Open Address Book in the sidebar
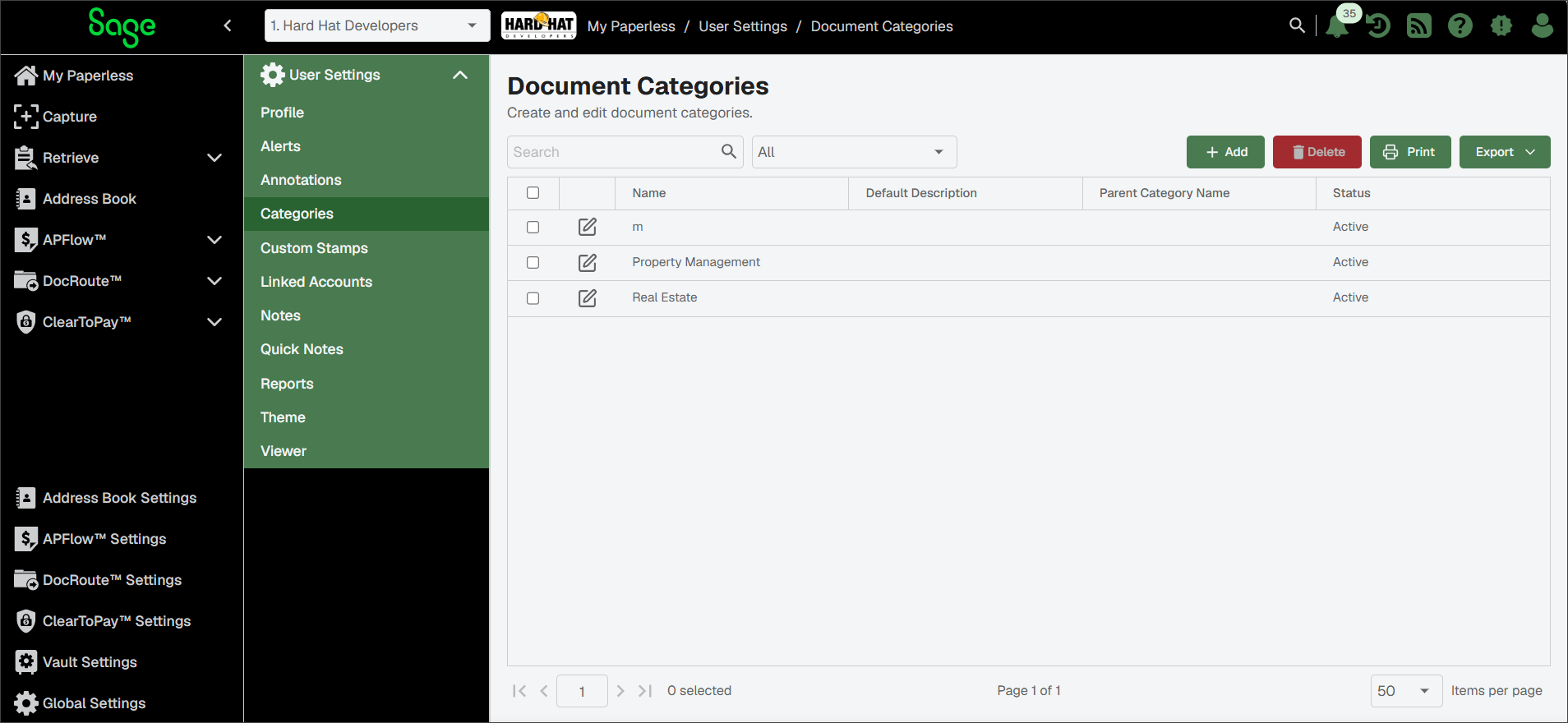 coord(76,199)
